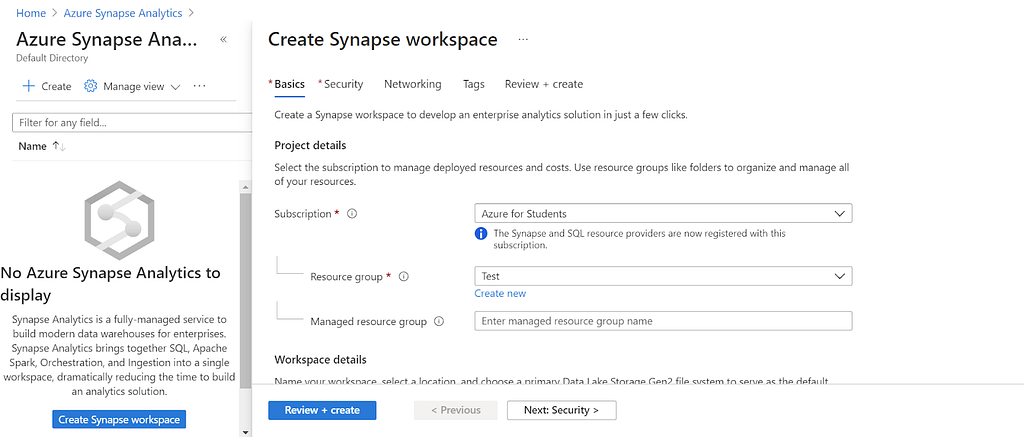
Task: Click the Create Synapse workspace button
Action: 119,419
